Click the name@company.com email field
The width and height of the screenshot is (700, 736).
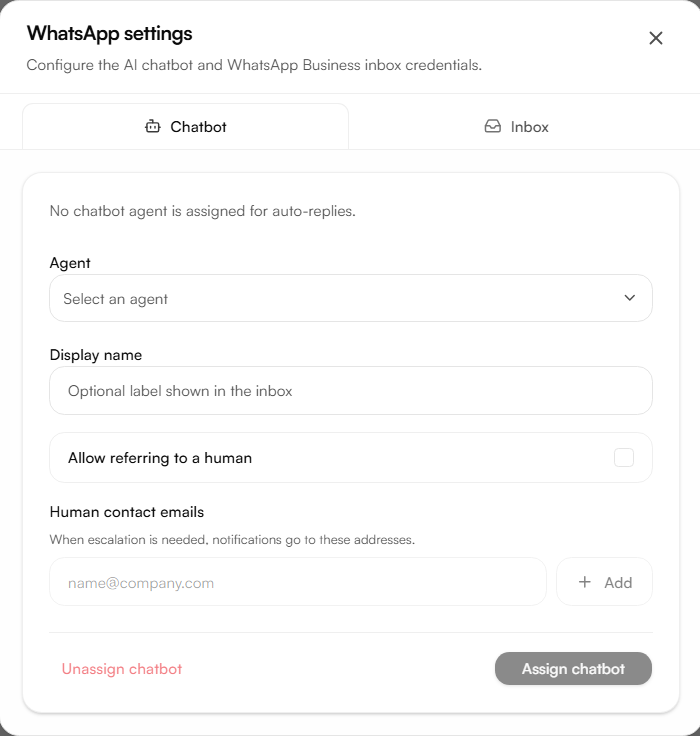[x=298, y=582]
